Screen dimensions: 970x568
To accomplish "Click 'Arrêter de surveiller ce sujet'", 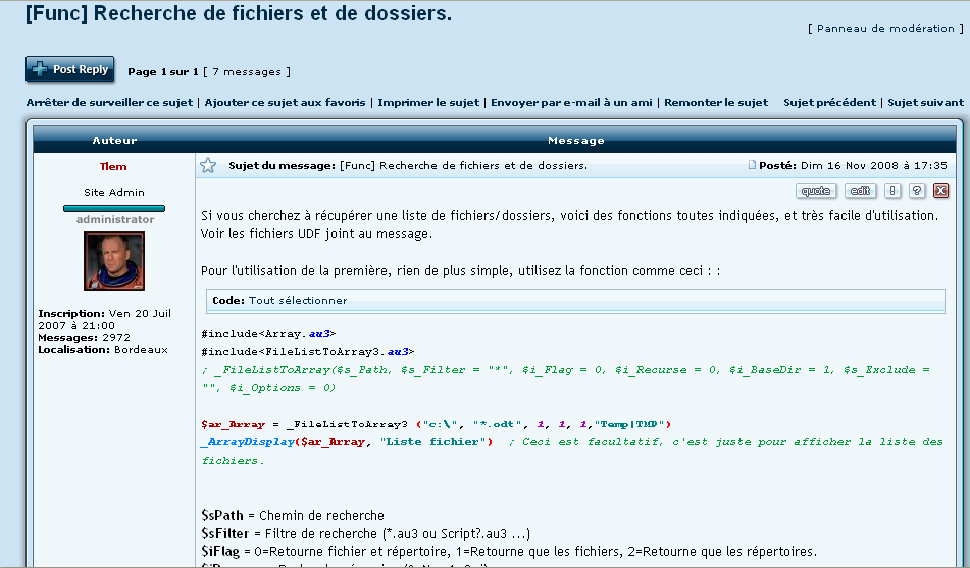I will click(111, 102).
